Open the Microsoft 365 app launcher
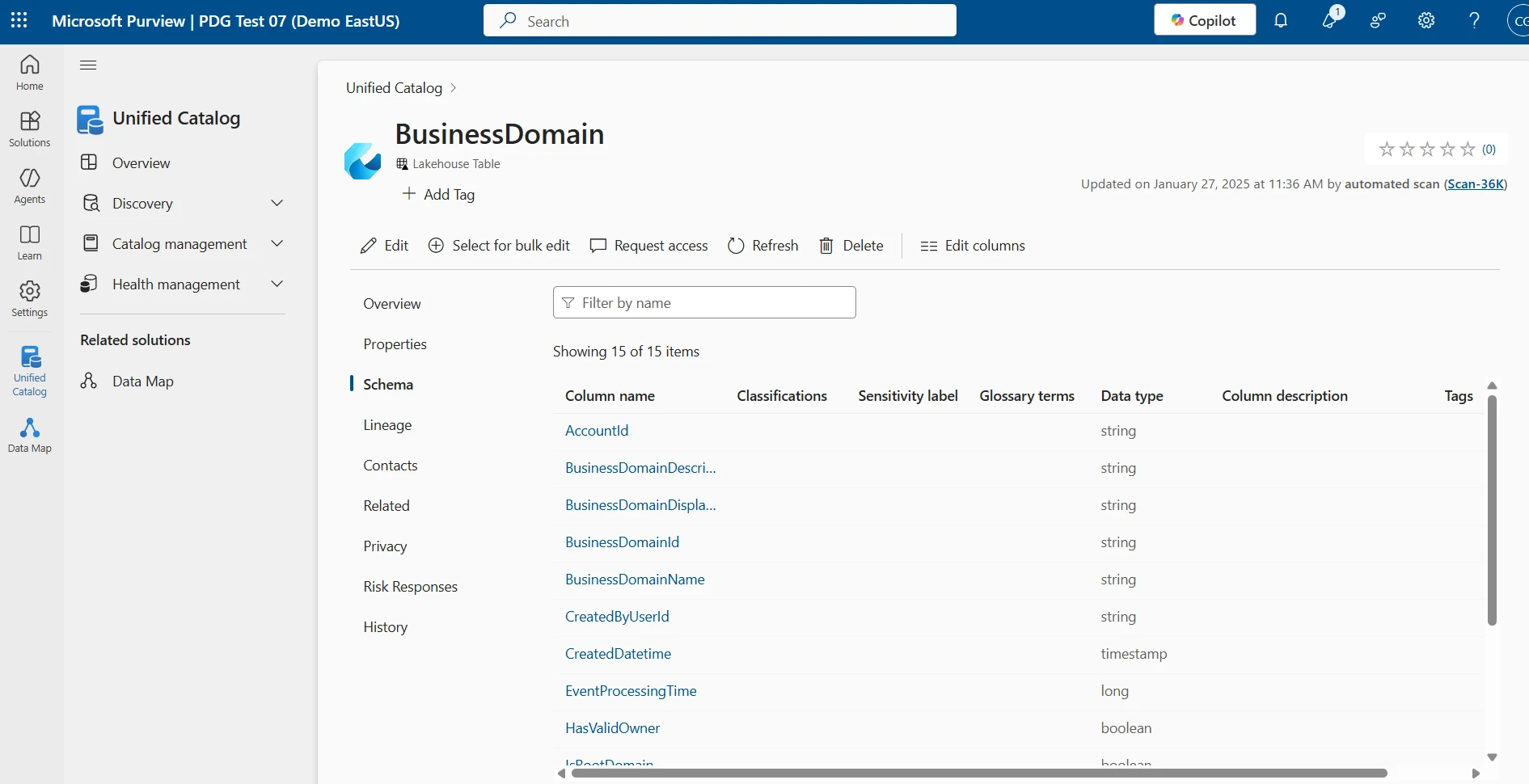The width and height of the screenshot is (1529, 784). [19, 20]
